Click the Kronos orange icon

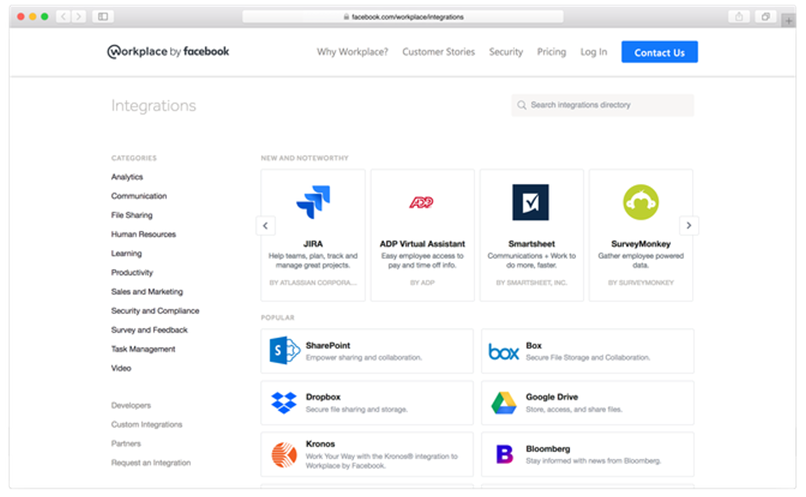point(284,455)
